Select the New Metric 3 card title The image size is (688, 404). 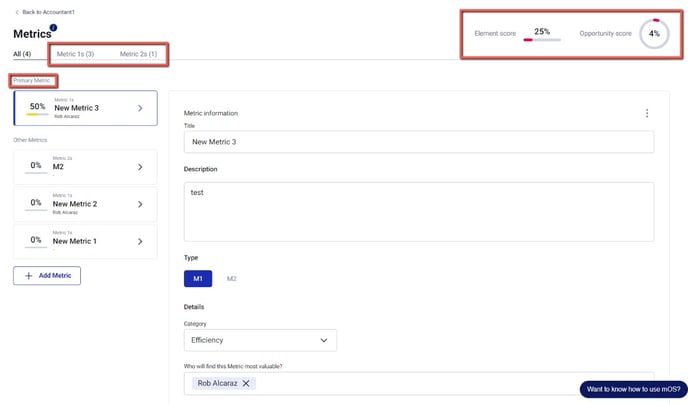(x=76, y=108)
